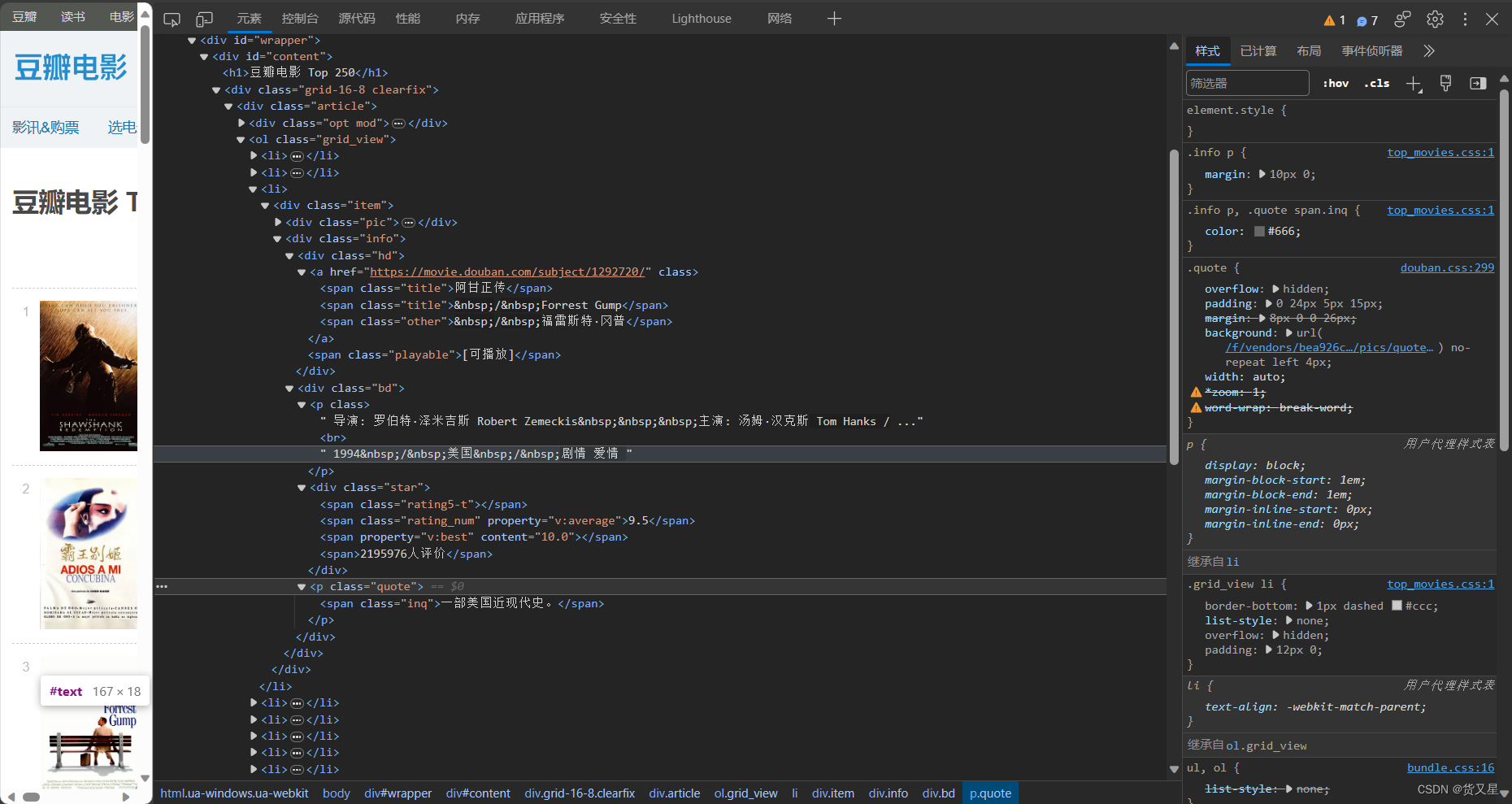Click The Shawshank Redemption poster thumbnail
This screenshot has width=1512, height=804.
pyautogui.click(x=89, y=376)
